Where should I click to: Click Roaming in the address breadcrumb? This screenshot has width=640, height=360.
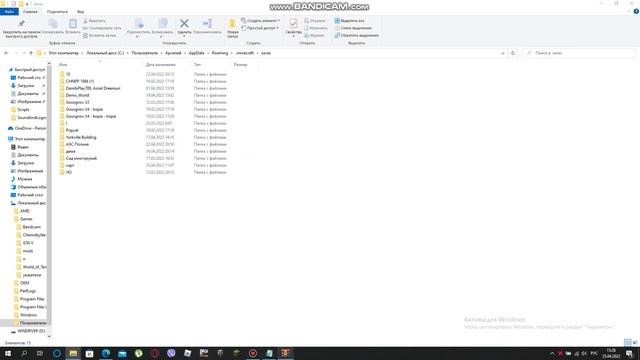pyautogui.click(x=220, y=53)
